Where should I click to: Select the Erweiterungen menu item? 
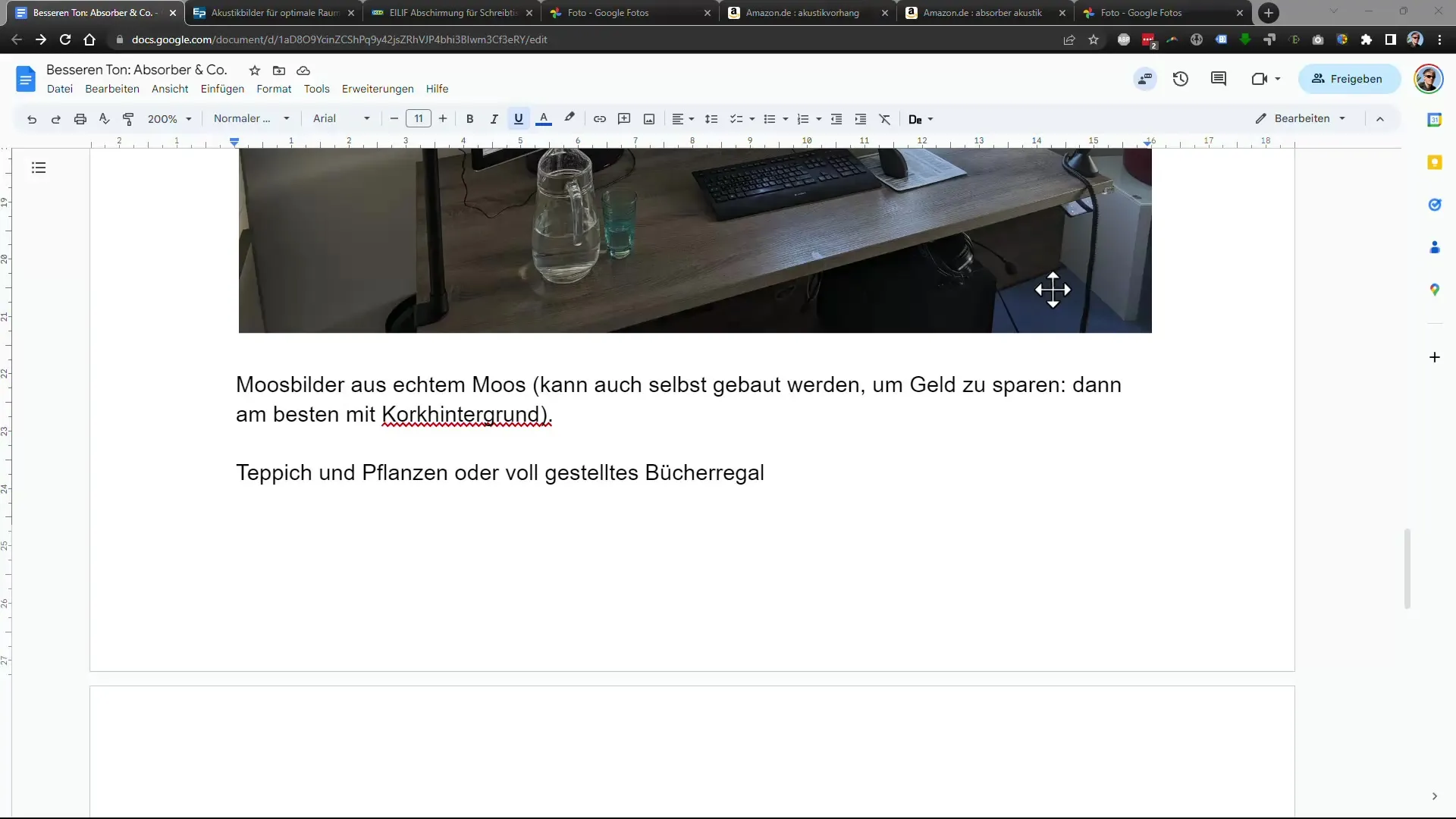378,88
